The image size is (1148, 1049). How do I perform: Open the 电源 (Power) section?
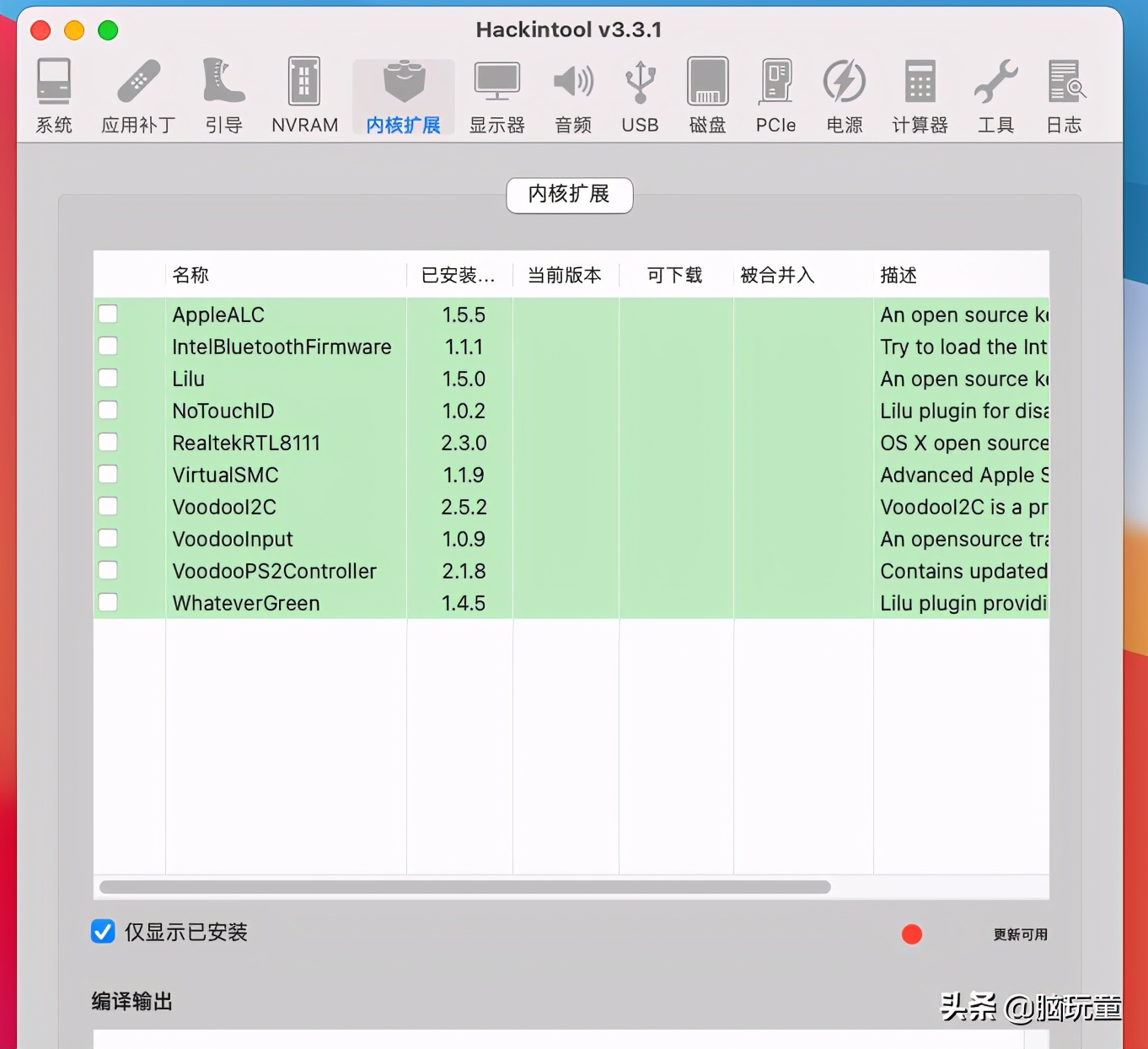pos(843,93)
